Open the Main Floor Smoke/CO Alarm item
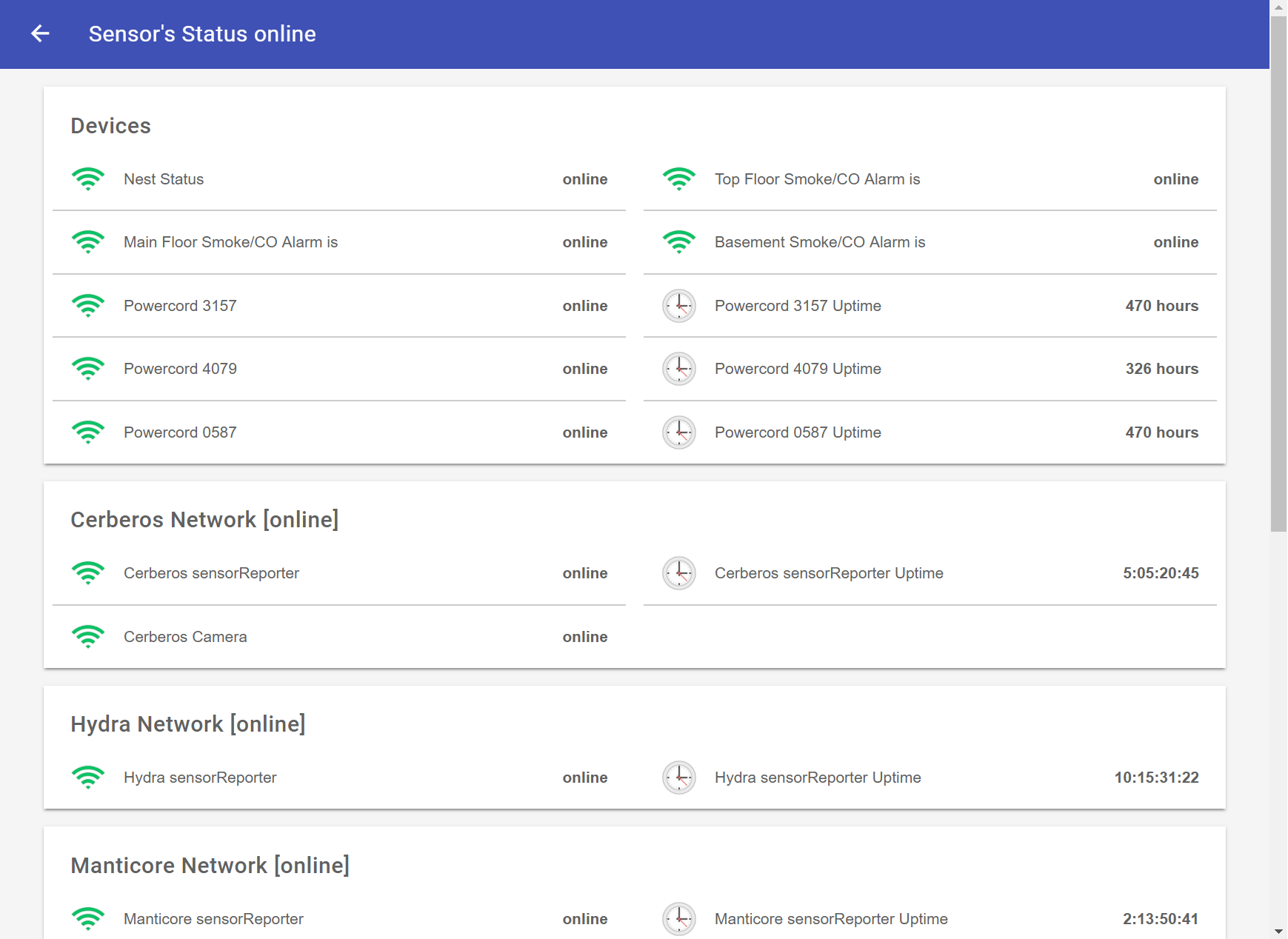The width and height of the screenshot is (1288, 939). pyautogui.click(x=230, y=242)
